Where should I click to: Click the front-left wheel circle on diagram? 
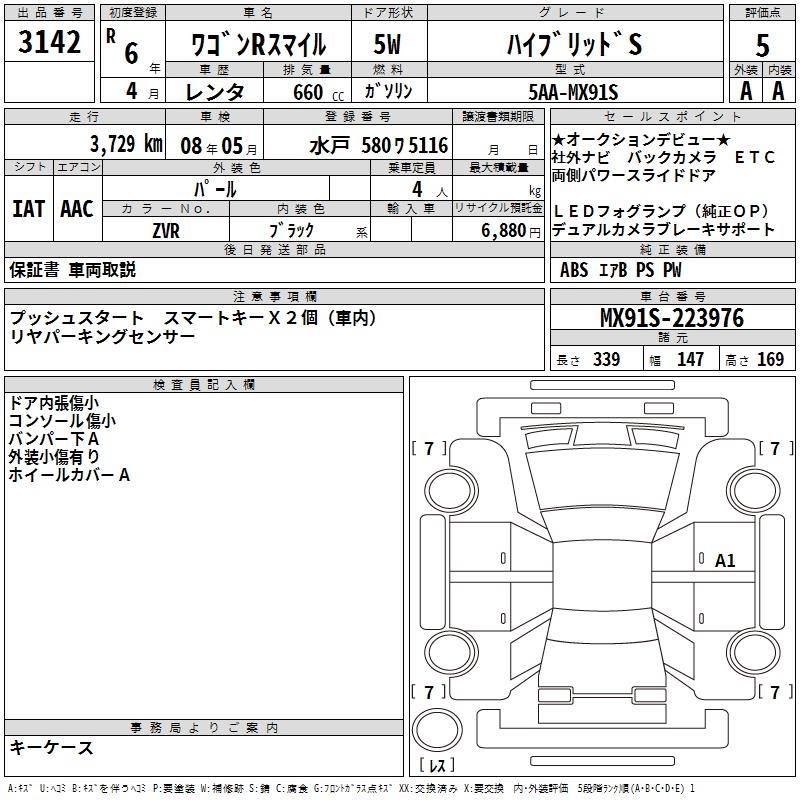tap(451, 491)
